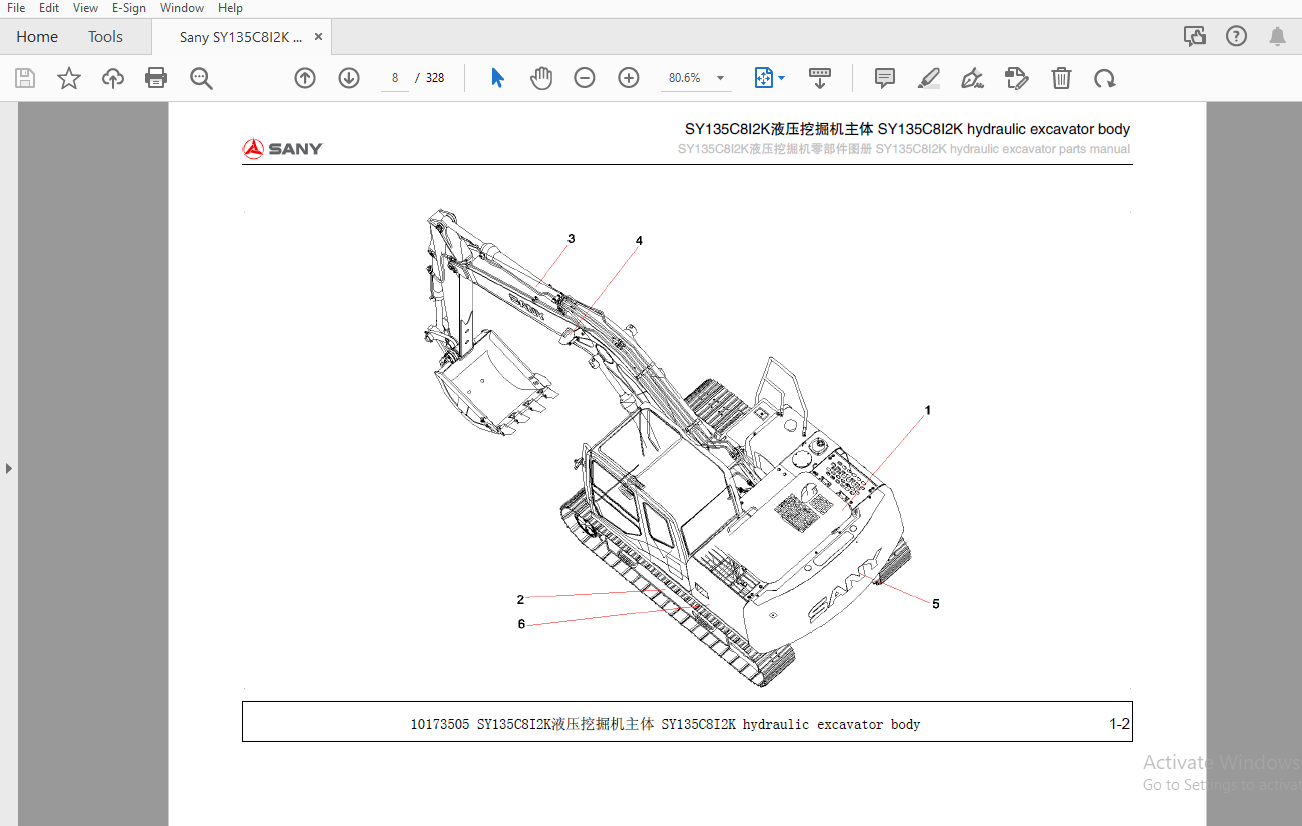Viewport: 1302px width, 826px height.
Task: Open the Window menu
Action: tap(182, 8)
